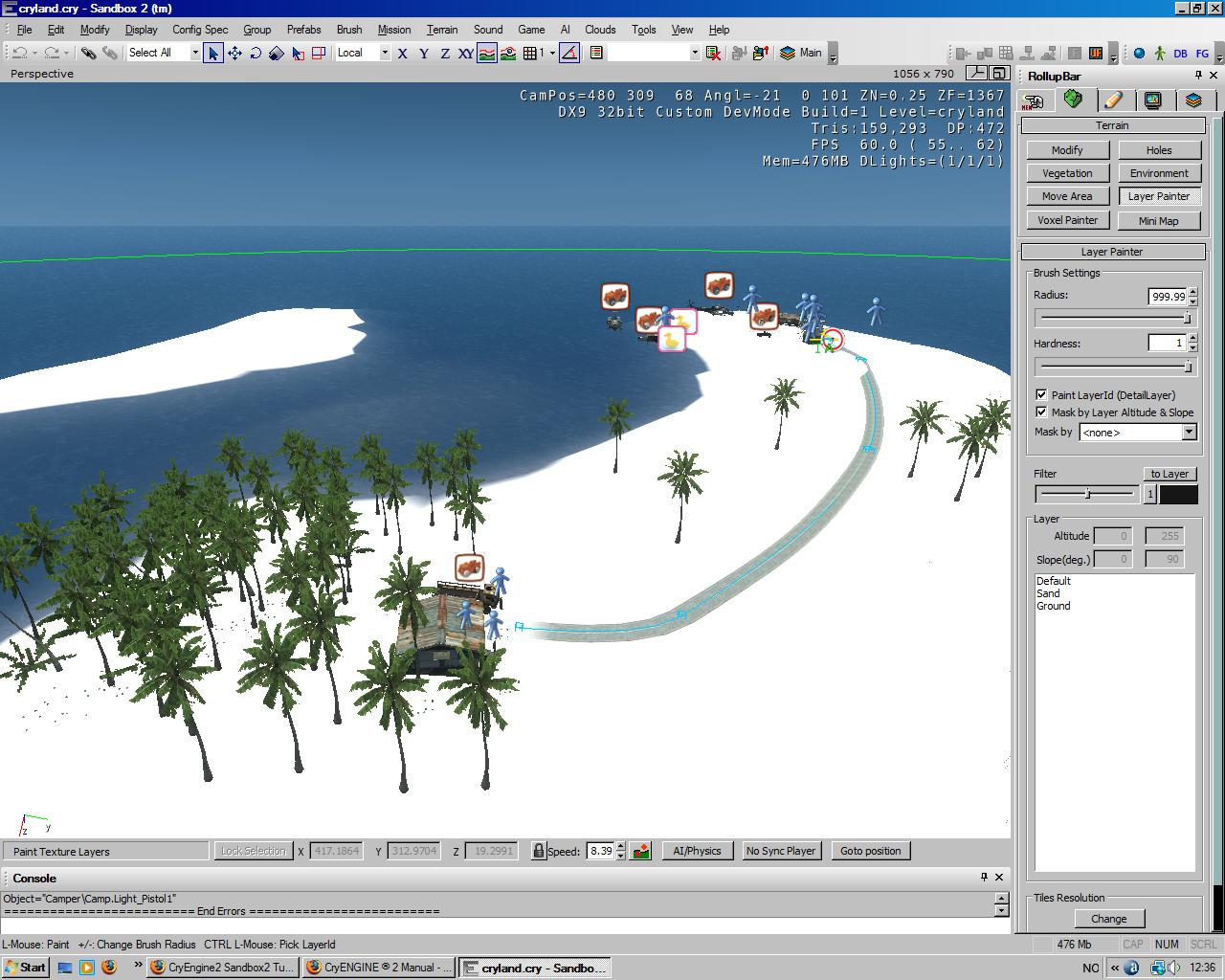The height and width of the screenshot is (980, 1225).
Task: Click the Goto position button
Action: click(870, 851)
